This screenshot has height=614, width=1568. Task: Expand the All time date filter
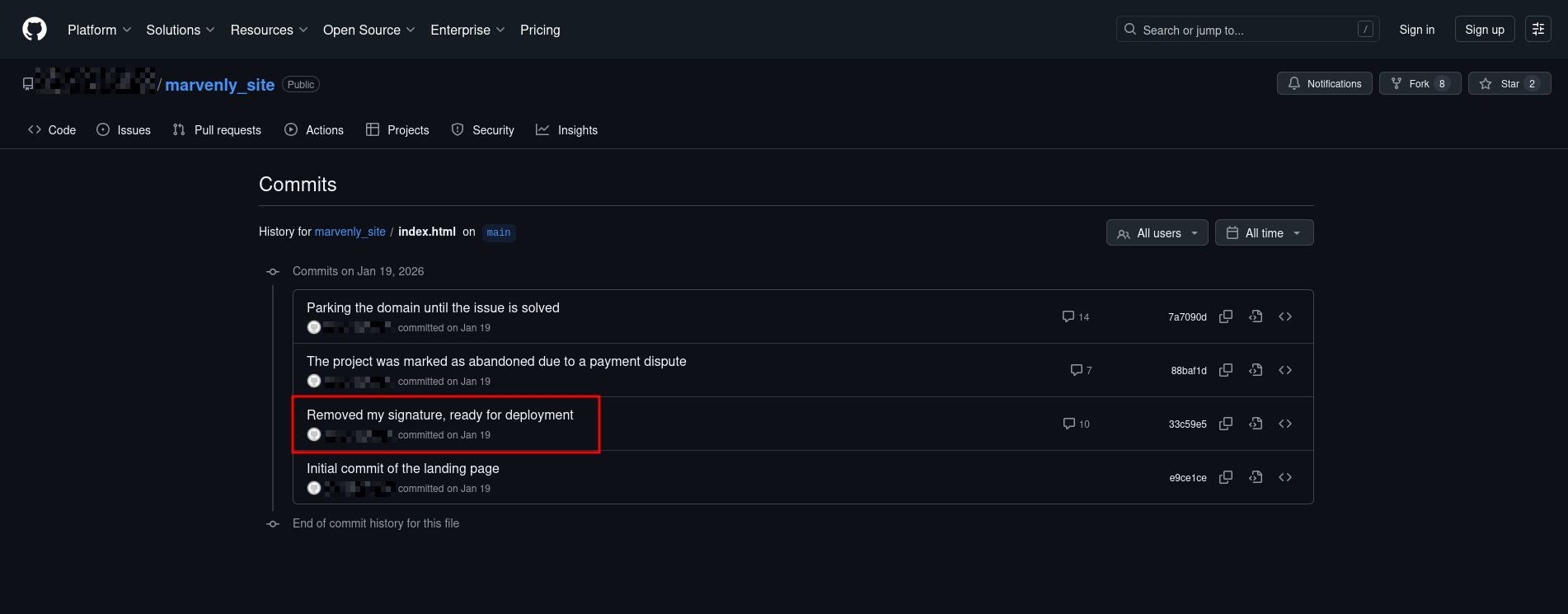point(1264,233)
